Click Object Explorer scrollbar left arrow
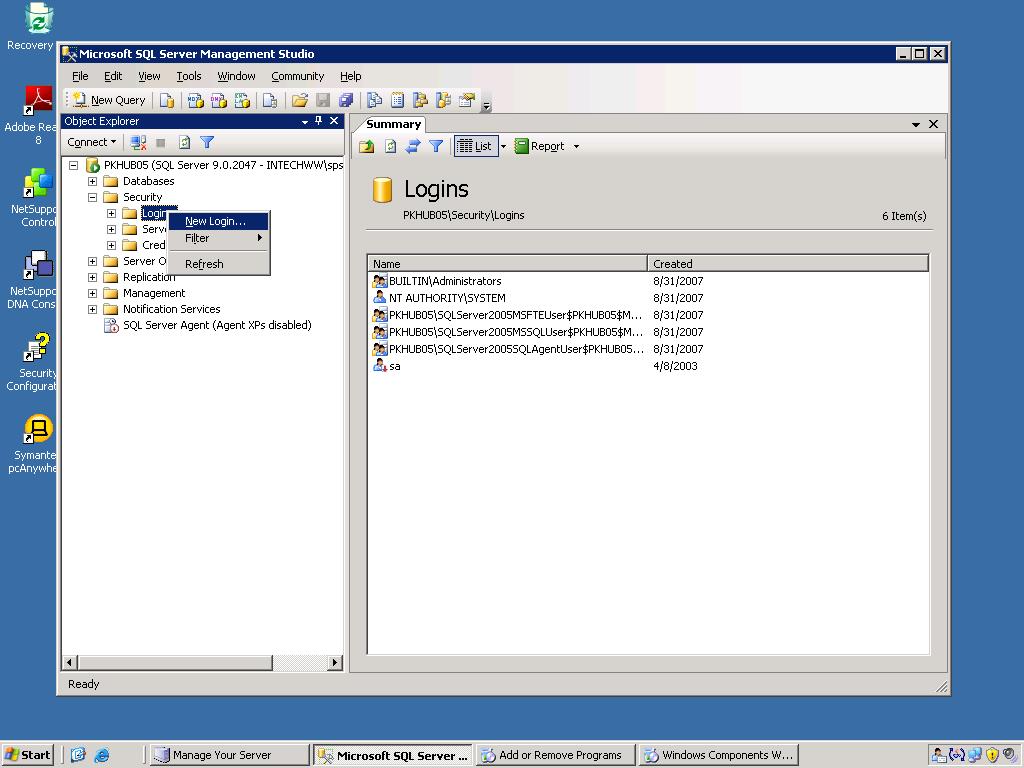 point(70,662)
